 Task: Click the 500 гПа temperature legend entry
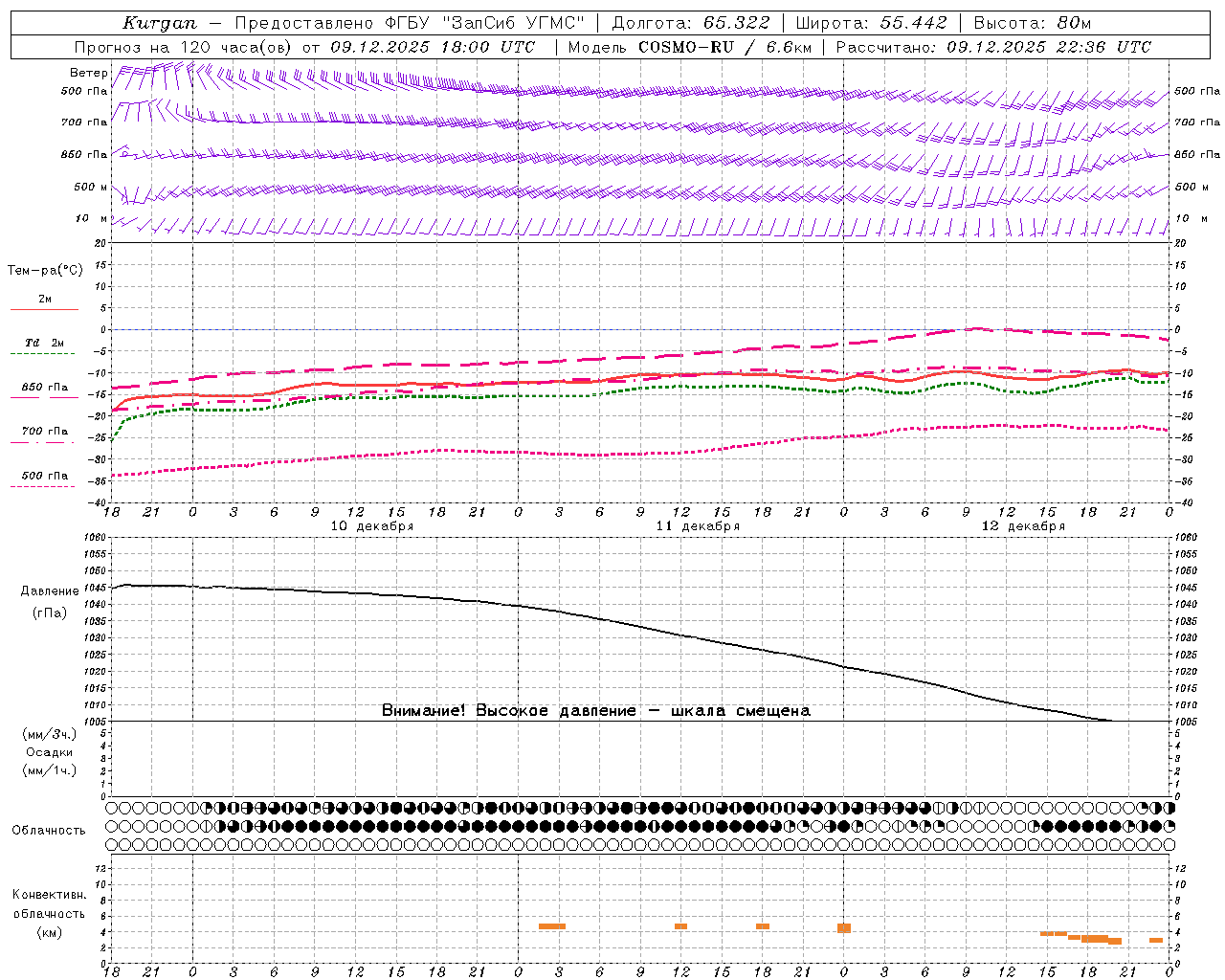44,478
